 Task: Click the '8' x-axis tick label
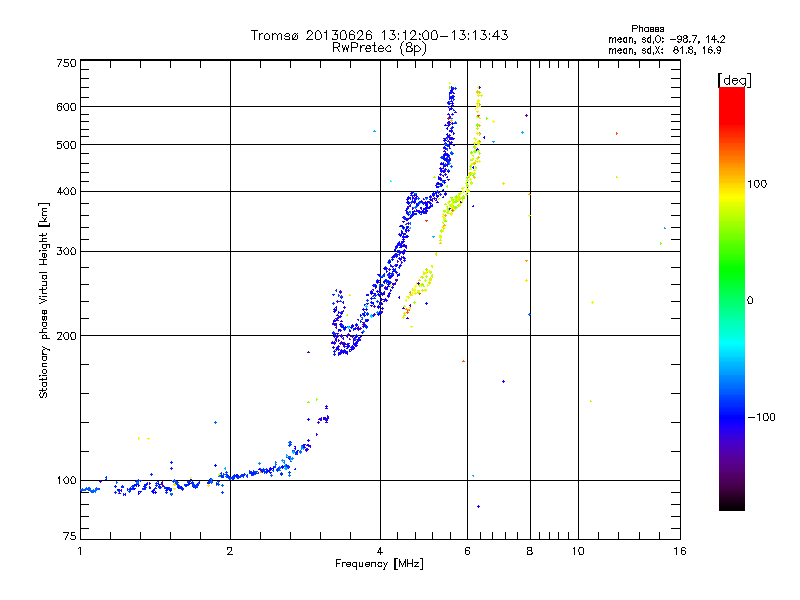pos(530,551)
